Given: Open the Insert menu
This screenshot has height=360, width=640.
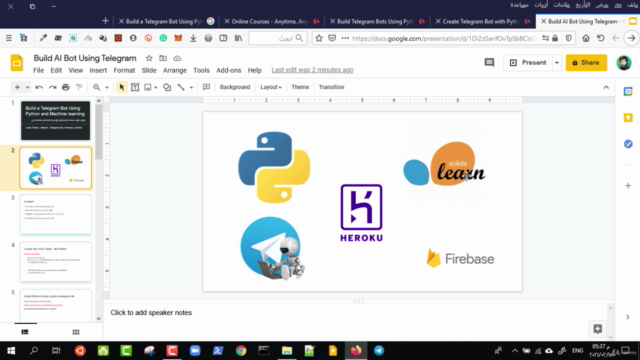Looking at the screenshot, I should (x=98, y=70).
